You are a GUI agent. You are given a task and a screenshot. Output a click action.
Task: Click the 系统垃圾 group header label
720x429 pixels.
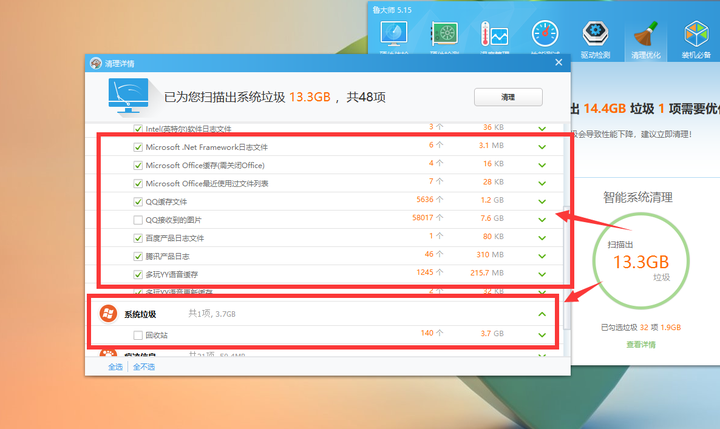click(x=140, y=314)
